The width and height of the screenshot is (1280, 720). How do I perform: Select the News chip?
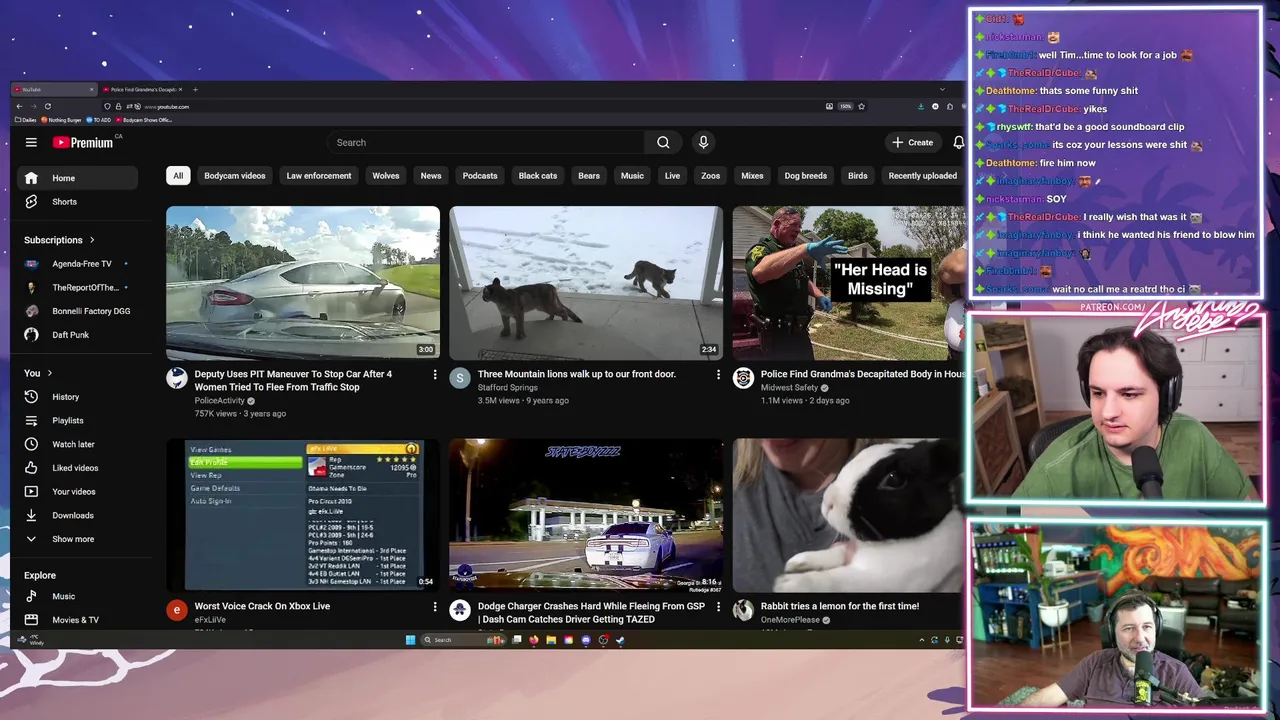click(431, 176)
